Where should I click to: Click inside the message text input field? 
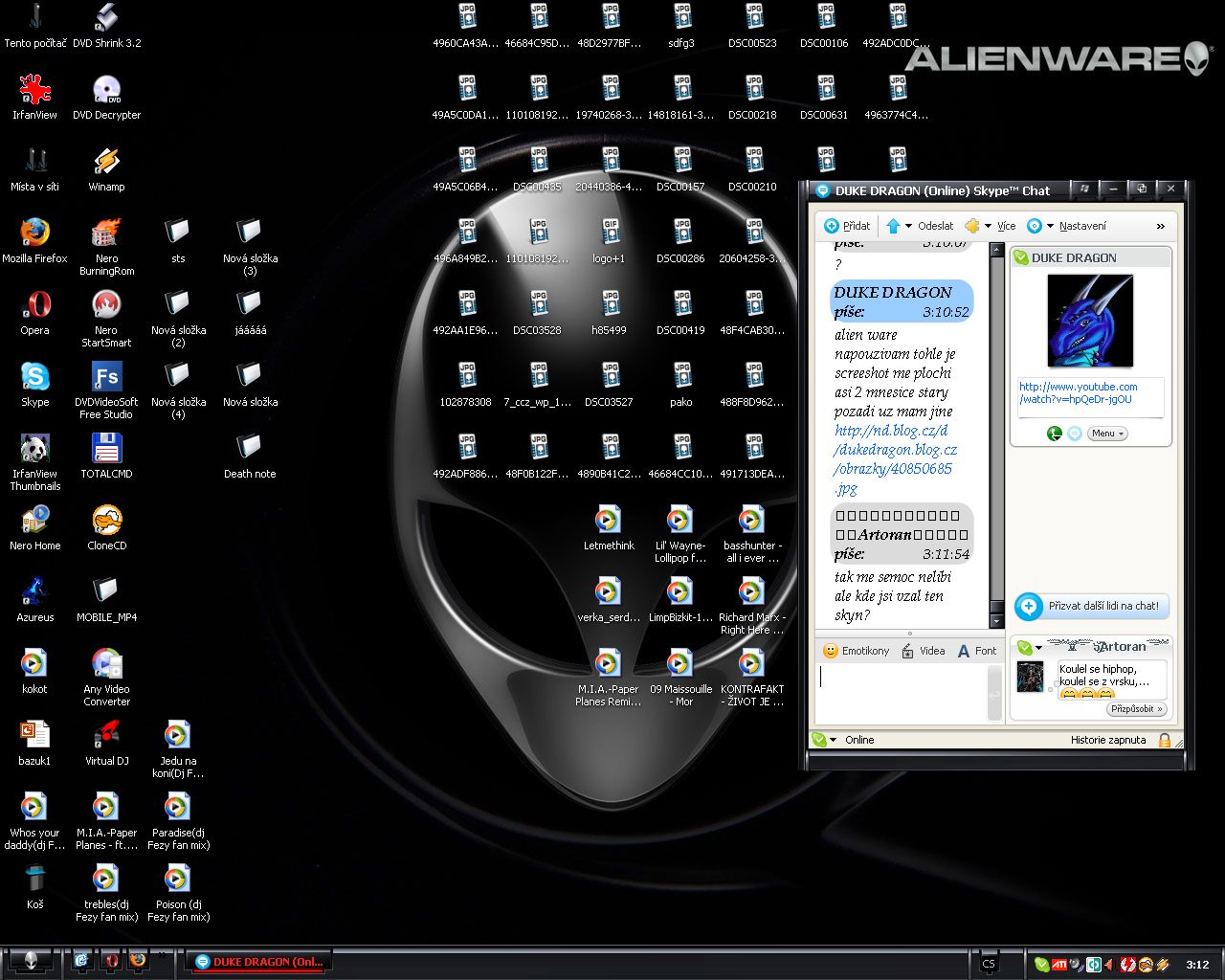click(x=901, y=693)
